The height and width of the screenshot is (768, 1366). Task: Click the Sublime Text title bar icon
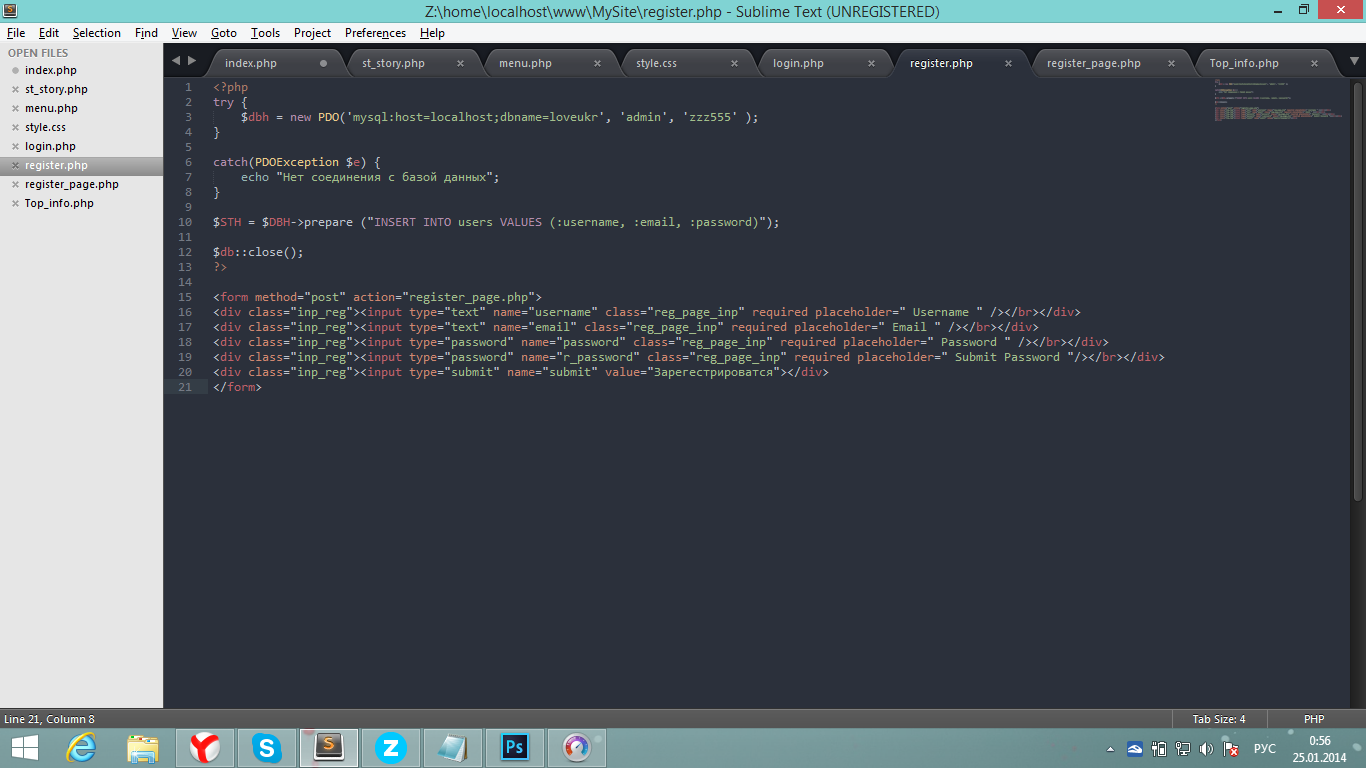[12, 11]
